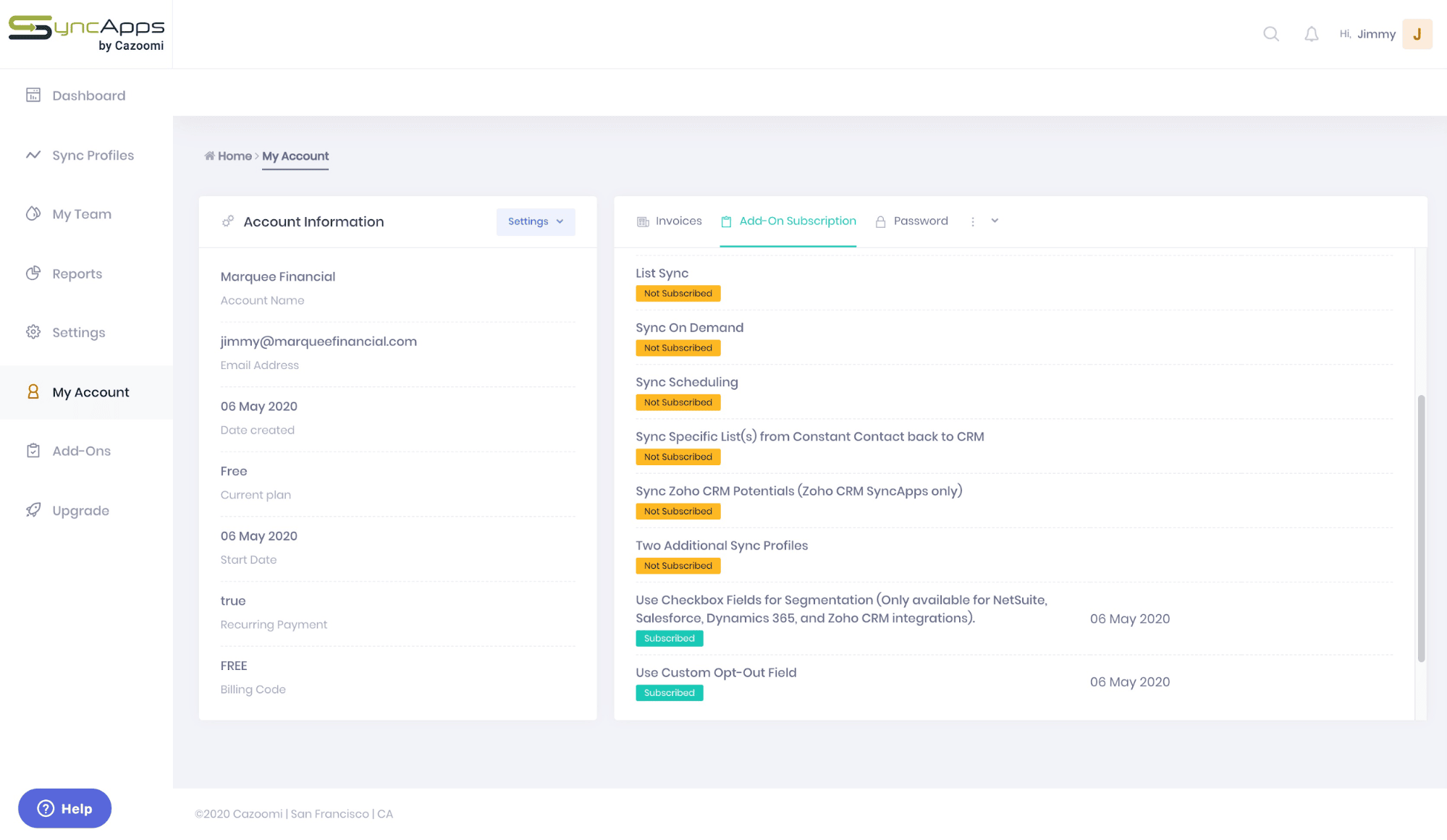Open Sync Profiles from the sidebar
Viewport: 1447px width, 840px height.
point(86,155)
